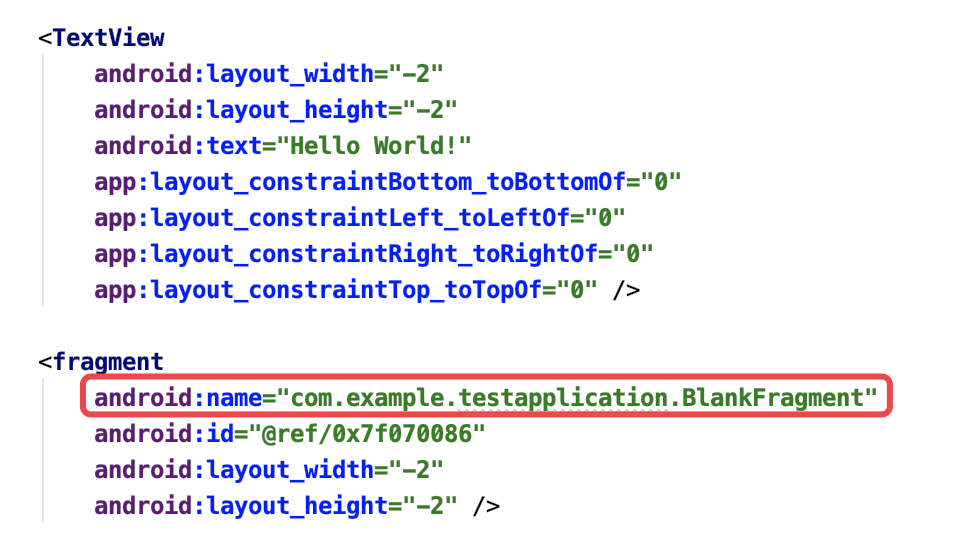
Task: Click the highlighted android:name attribute line
Action: click(x=486, y=397)
